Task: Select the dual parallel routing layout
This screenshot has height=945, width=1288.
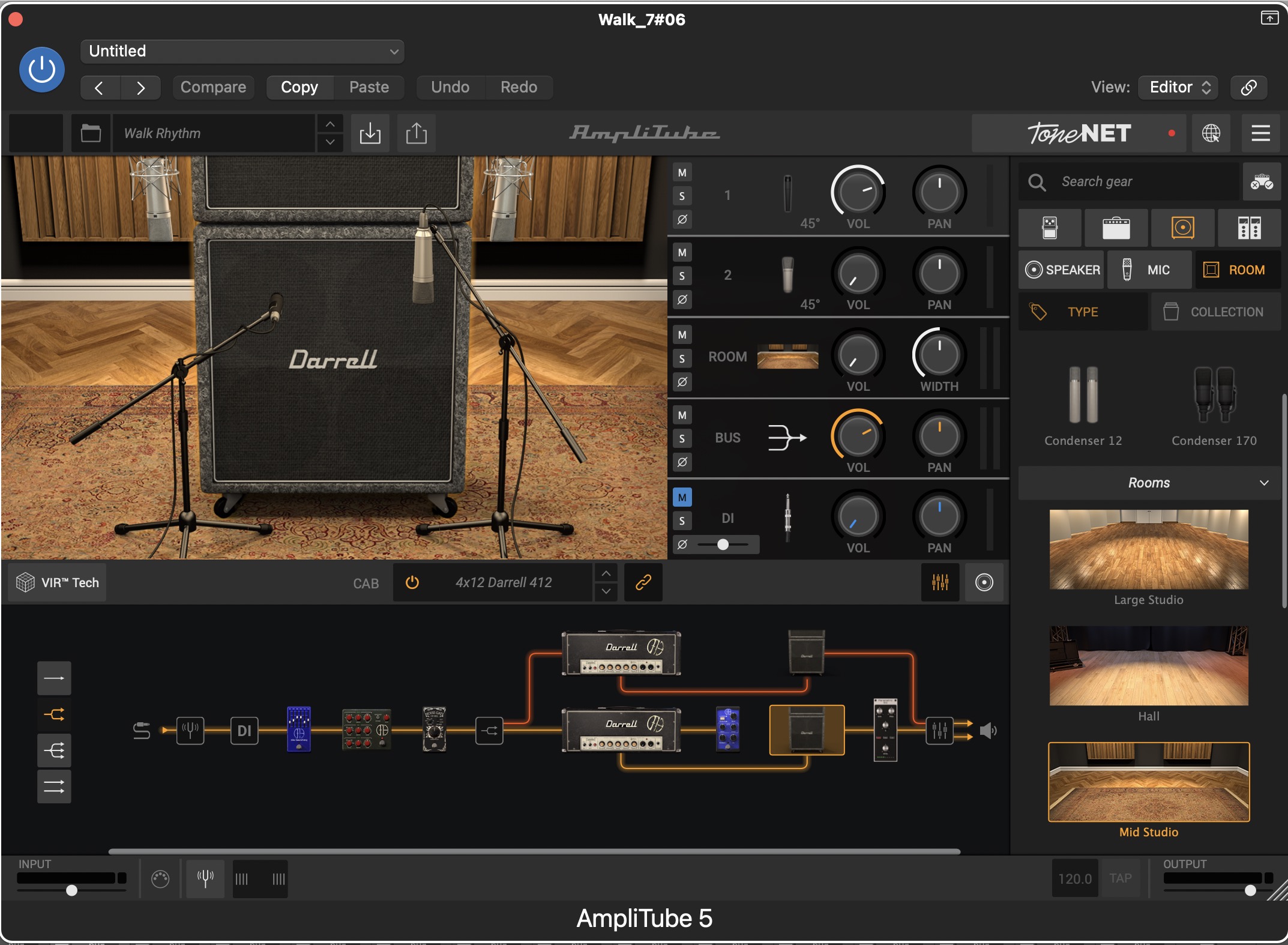Action: 54,786
